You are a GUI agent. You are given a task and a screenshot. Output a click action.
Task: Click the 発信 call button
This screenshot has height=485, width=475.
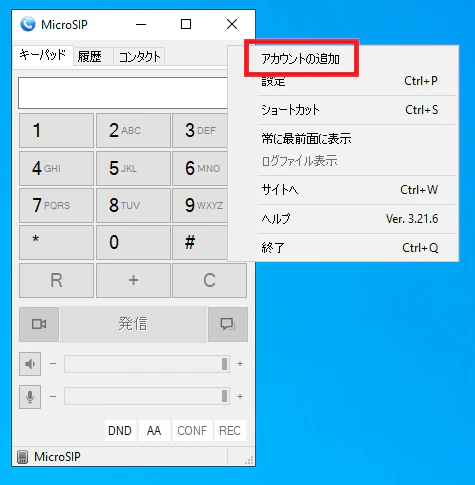[x=133, y=324]
